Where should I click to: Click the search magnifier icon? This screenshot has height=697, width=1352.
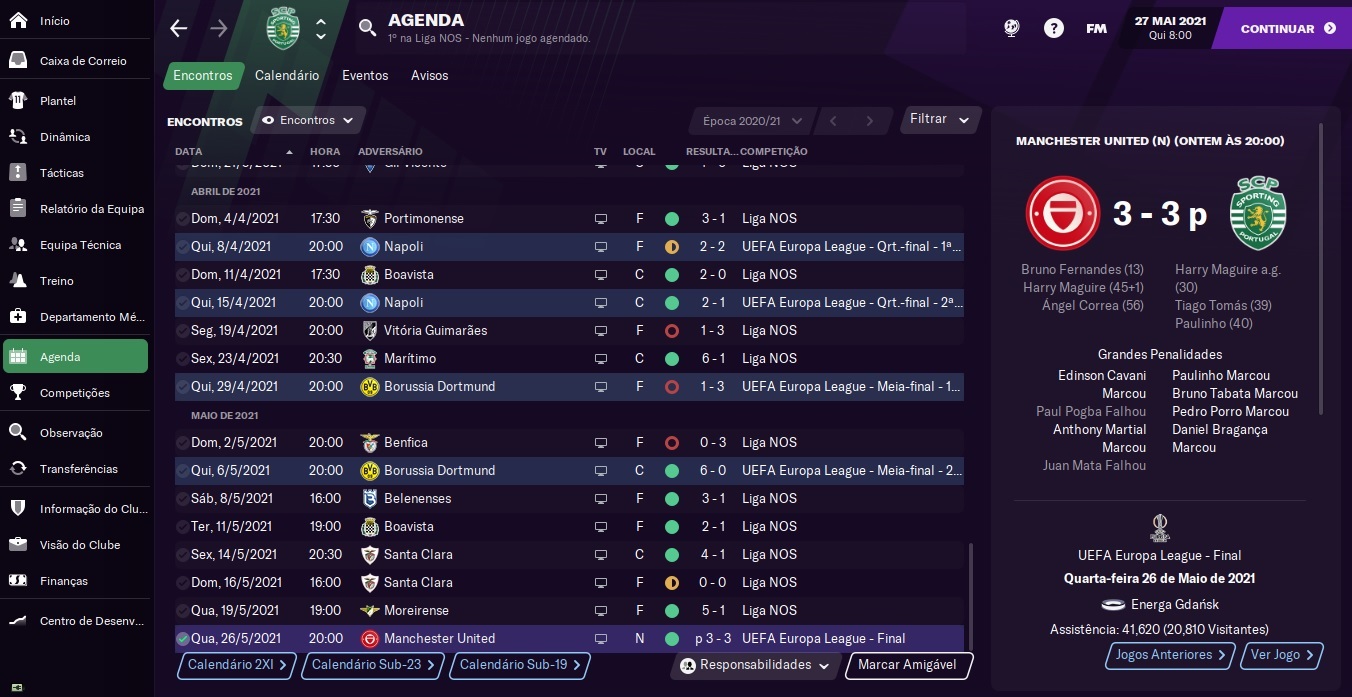368,28
